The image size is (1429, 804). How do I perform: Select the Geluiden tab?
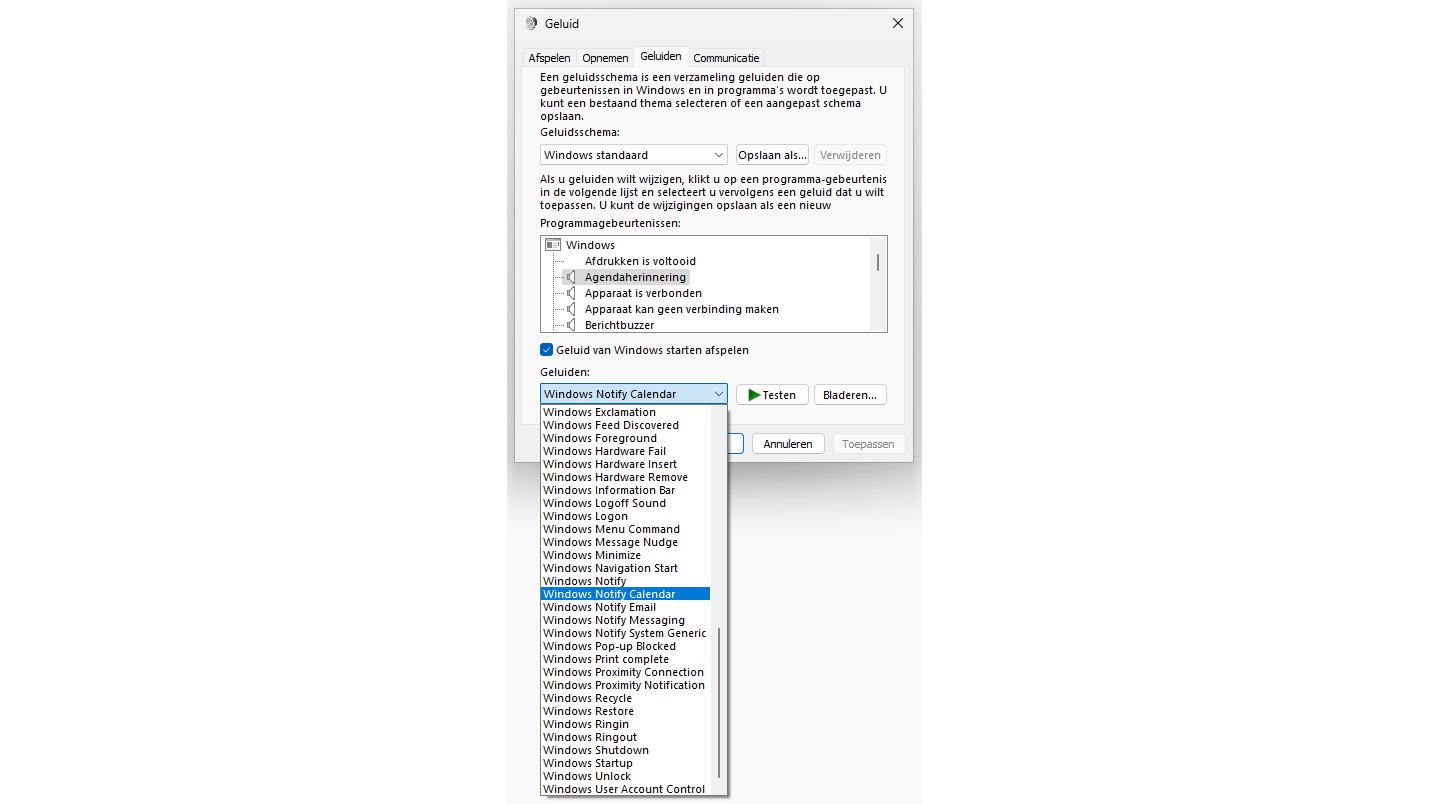tap(661, 57)
